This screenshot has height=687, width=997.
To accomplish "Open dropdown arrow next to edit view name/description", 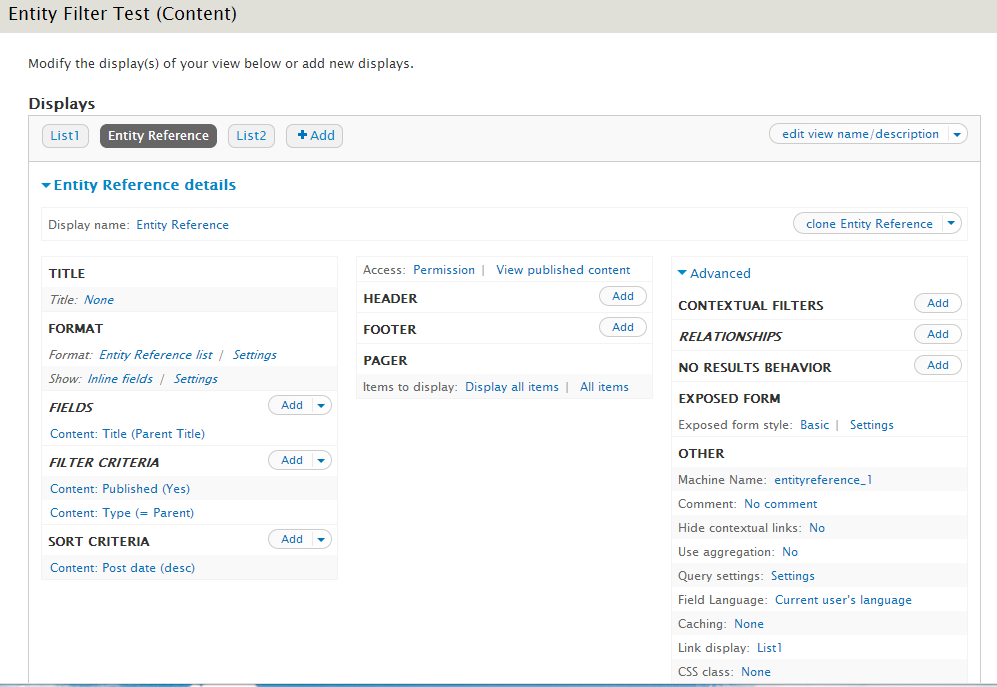I will [x=957, y=134].
